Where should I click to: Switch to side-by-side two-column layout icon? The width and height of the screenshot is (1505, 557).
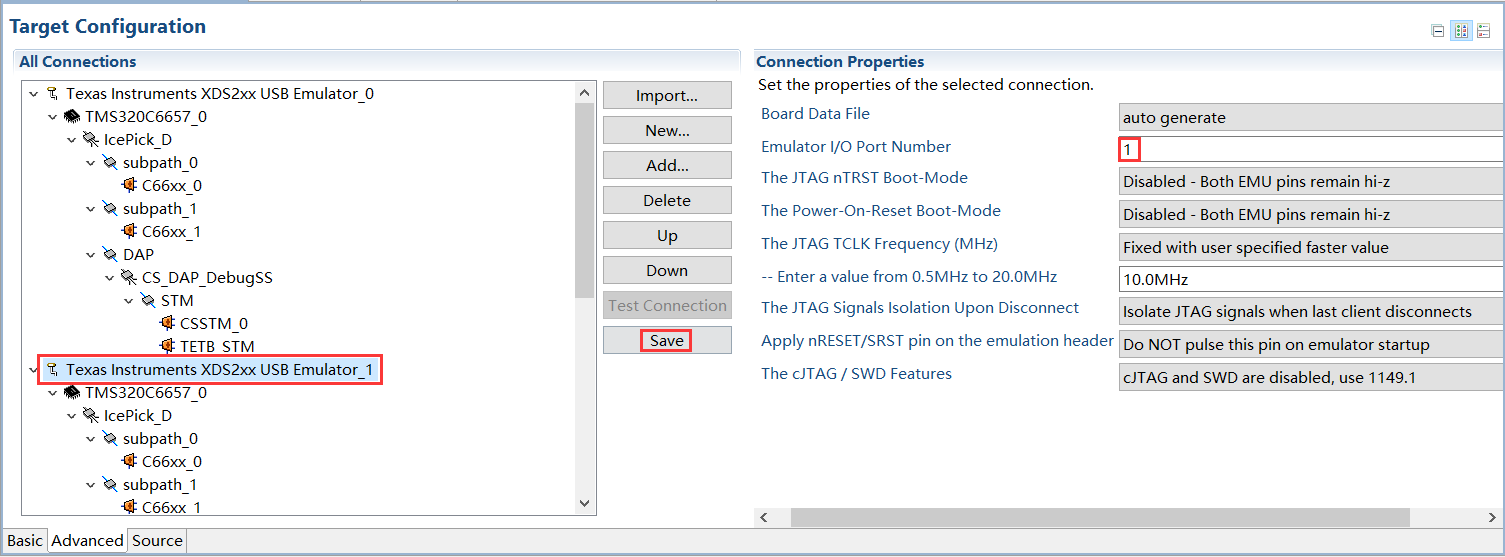(1461, 31)
